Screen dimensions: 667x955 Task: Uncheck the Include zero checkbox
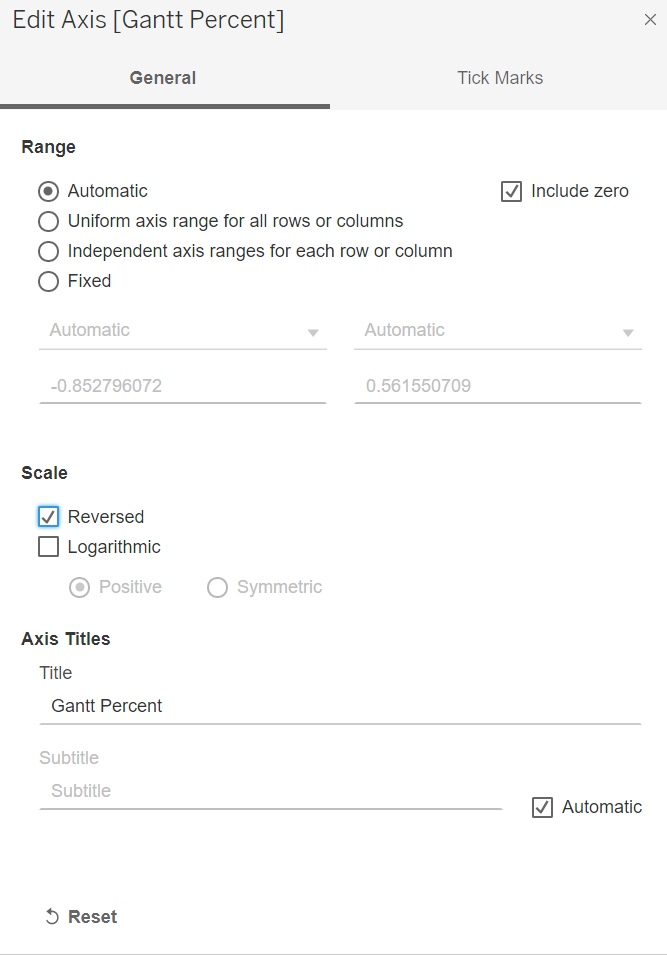click(511, 191)
